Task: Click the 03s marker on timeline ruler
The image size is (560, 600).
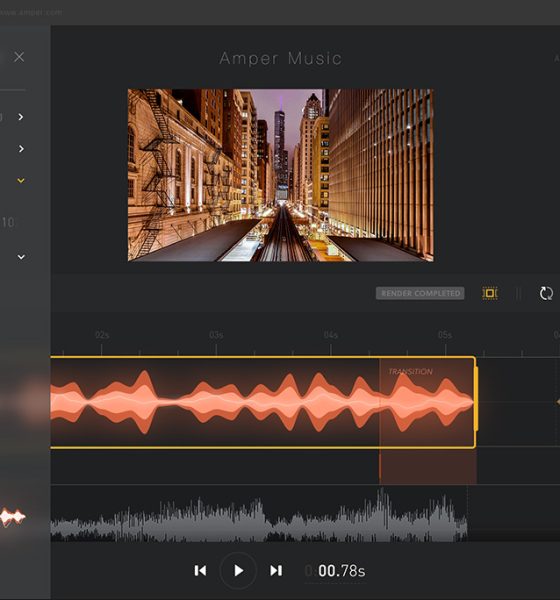Action: click(216, 335)
